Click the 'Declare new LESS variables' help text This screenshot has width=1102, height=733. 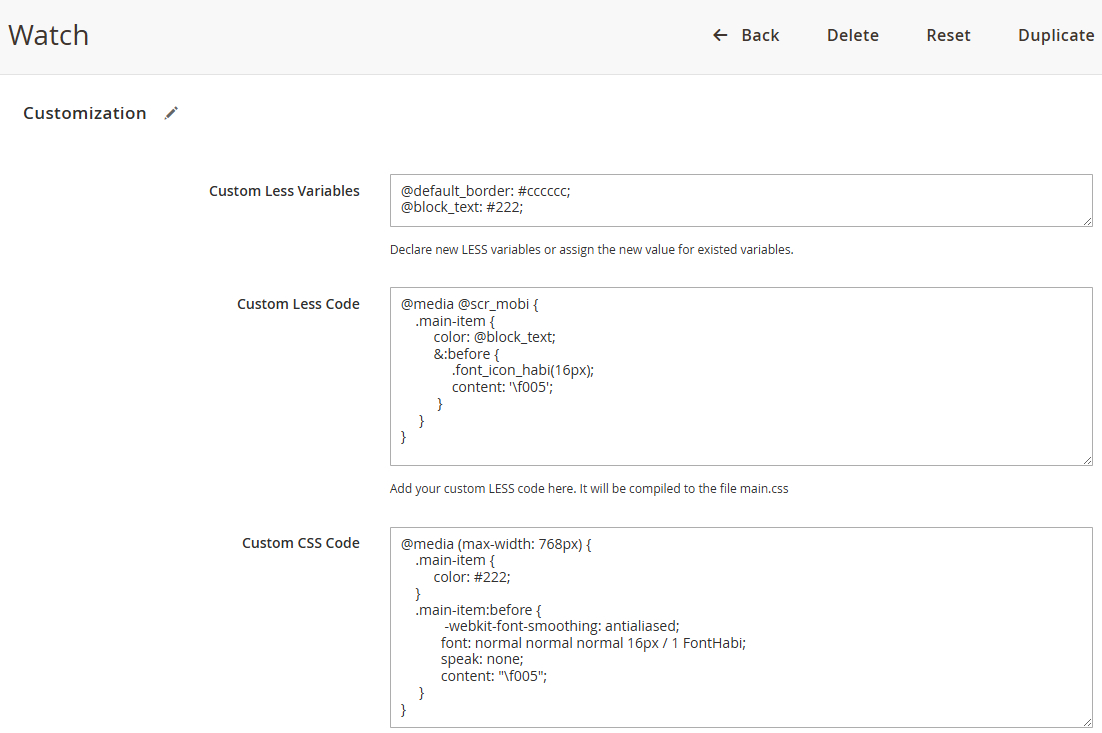click(x=592, y=249)
